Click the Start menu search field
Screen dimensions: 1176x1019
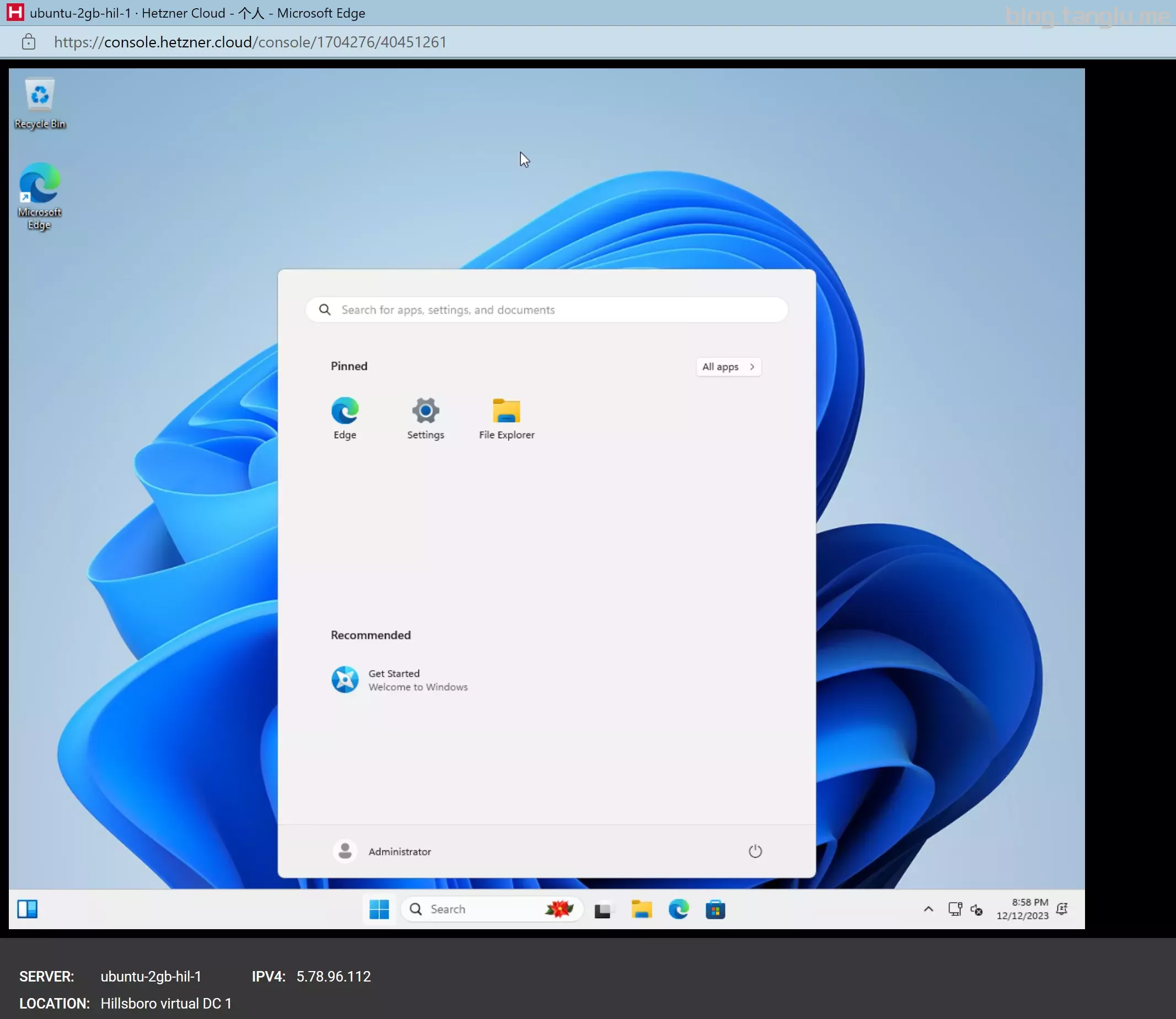click(x=546, y=310)
